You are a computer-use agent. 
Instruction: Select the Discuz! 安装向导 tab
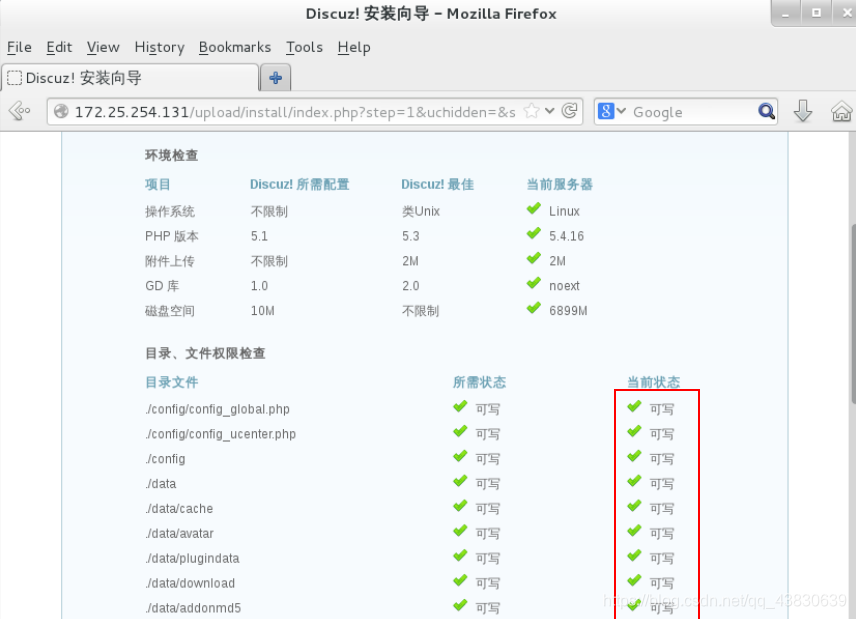(130, 78)
